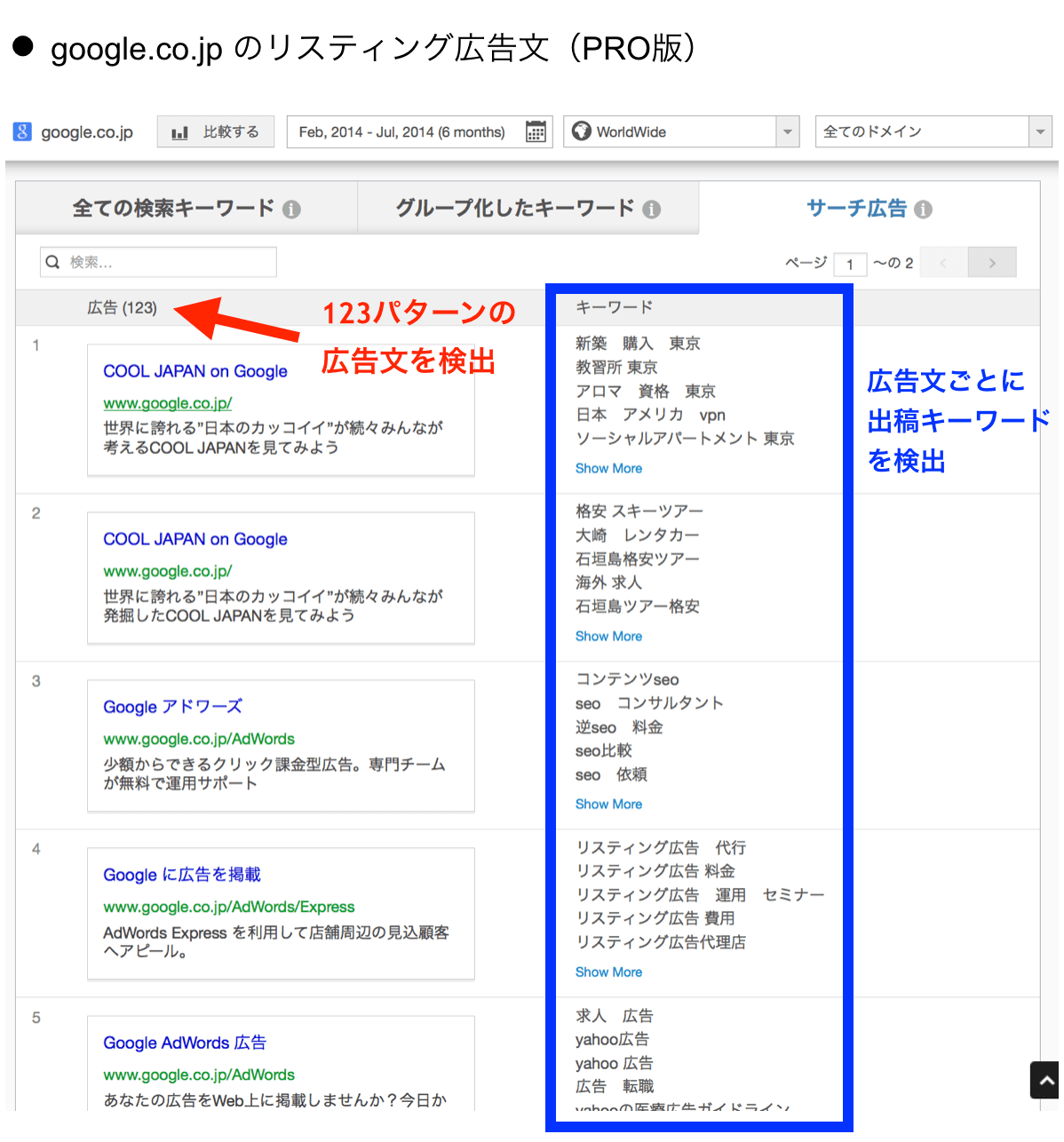The width and height of the screenshot is (1064, 1142).
Task: Expand Show More under リスティング広告 代行 keywords
Action: pyautogui.click(x=608, y=971)
